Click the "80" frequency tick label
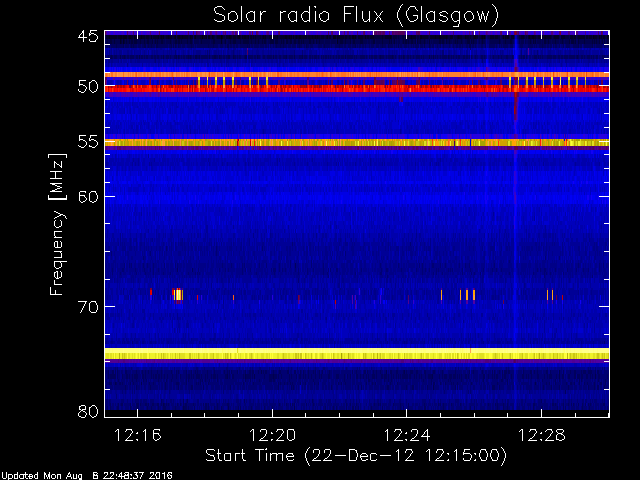The width and height of the screenshot is (640, 480). [88, 411]
